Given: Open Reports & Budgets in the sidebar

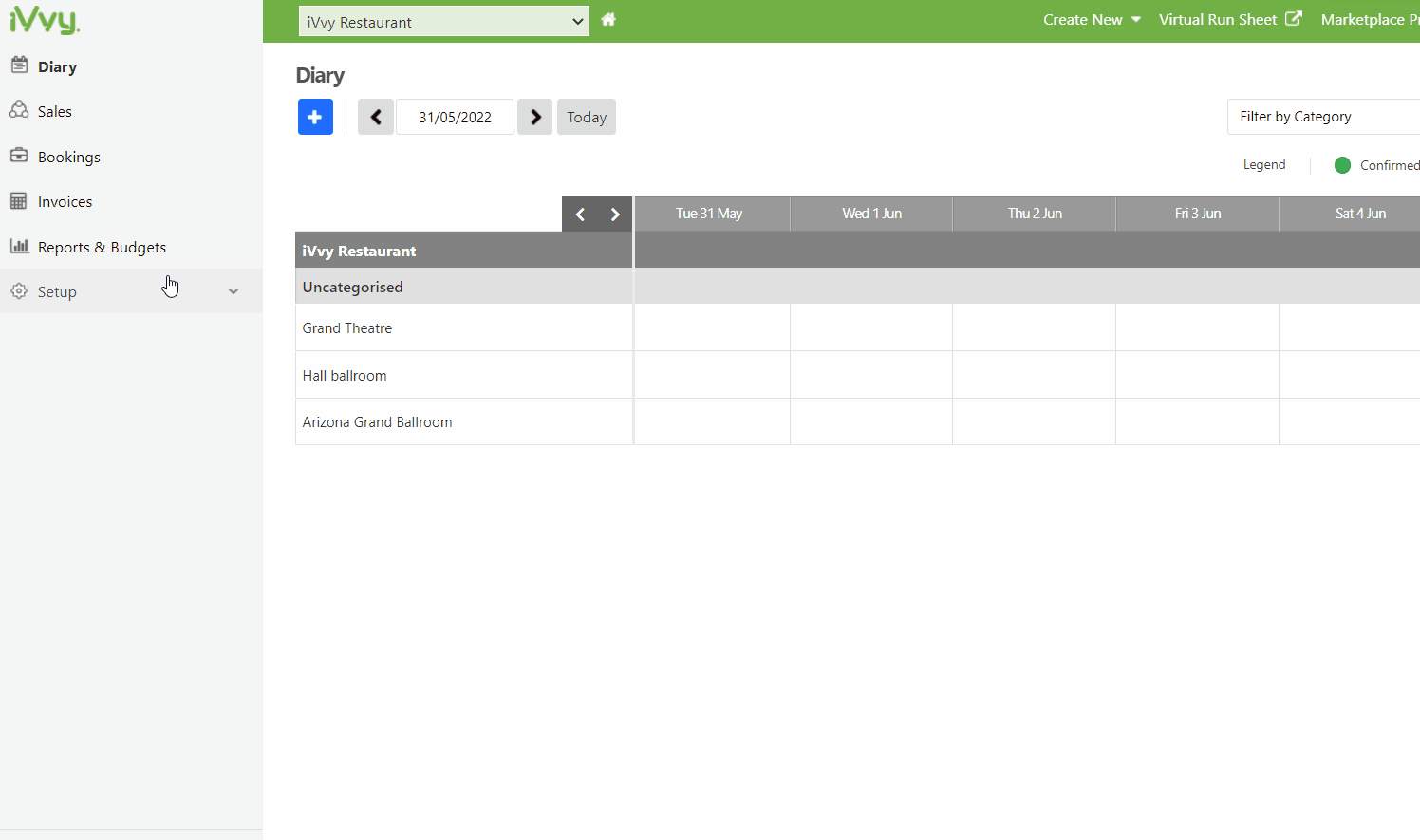Looking at the screenshot, I should pyautogui.click(x=131, y=247).
